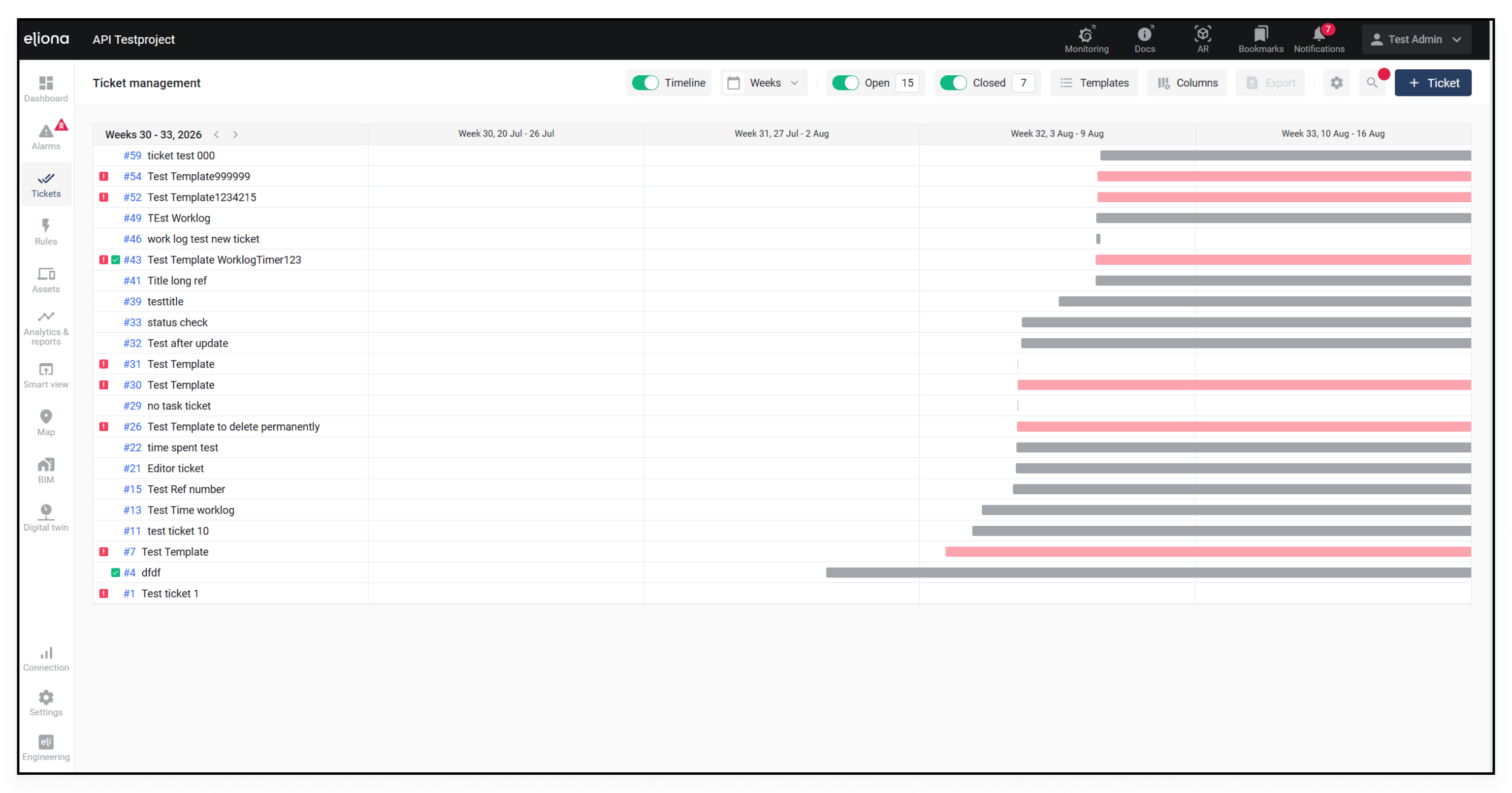This screenshot has width=1512, height=793.
Task: Click the Templates button
Action: pyautogui.click(x=1094, y=83)
